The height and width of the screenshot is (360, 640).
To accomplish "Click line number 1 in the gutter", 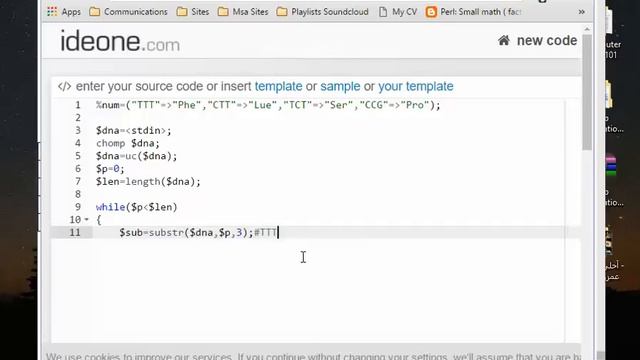I will 78,105.
